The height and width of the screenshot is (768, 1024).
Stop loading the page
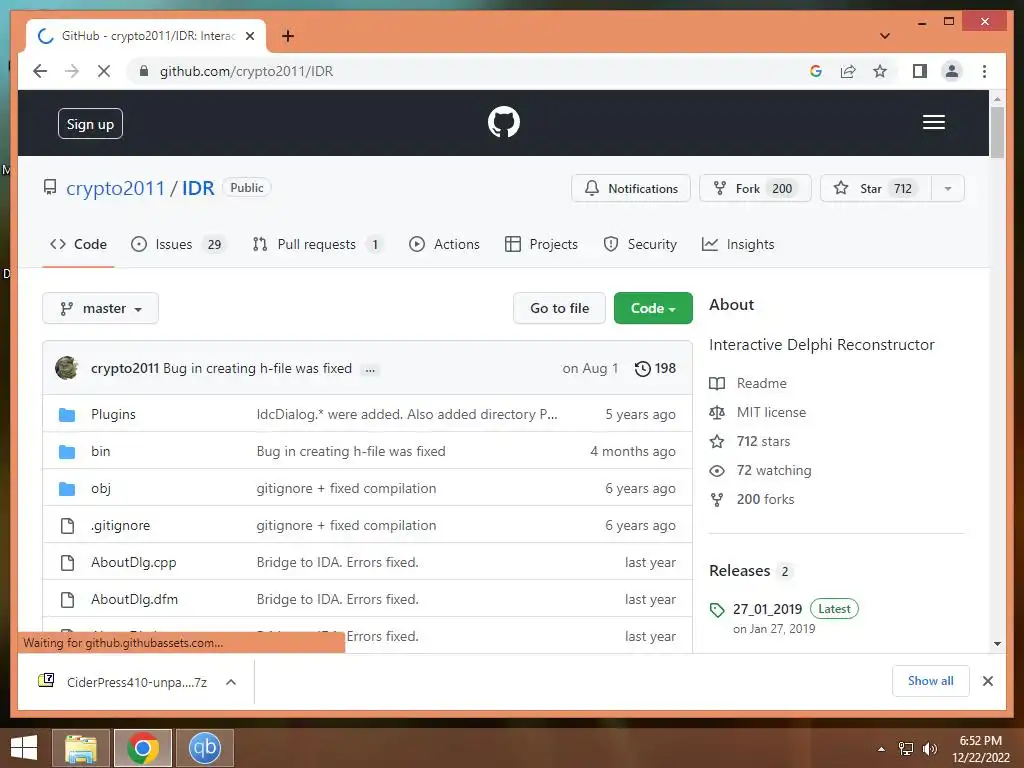(104, 71)
